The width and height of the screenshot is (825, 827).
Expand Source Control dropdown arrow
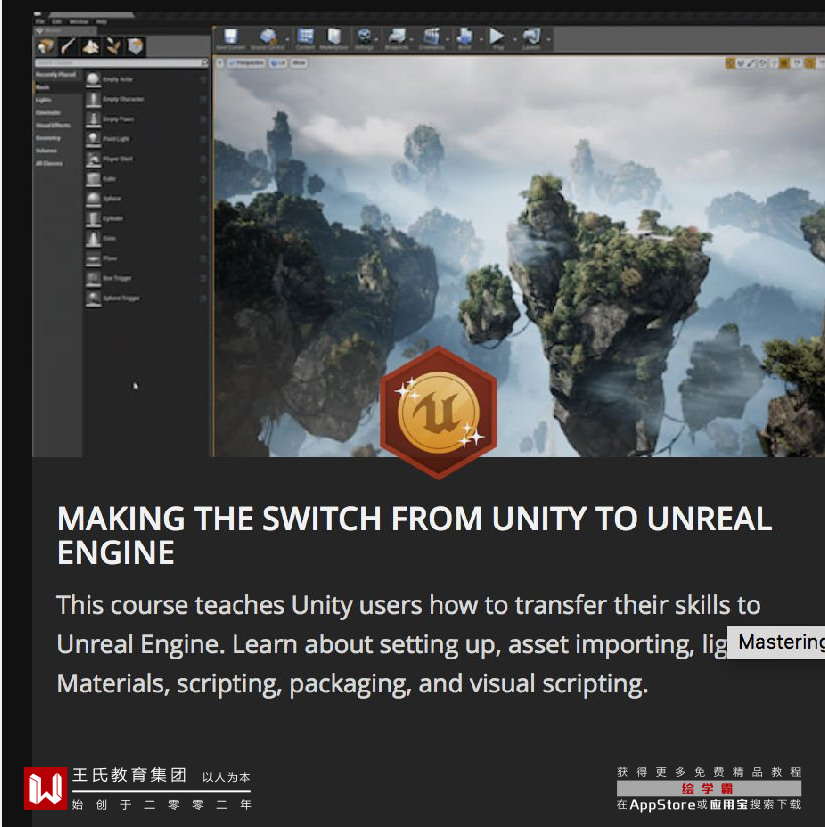click(287, 40)
